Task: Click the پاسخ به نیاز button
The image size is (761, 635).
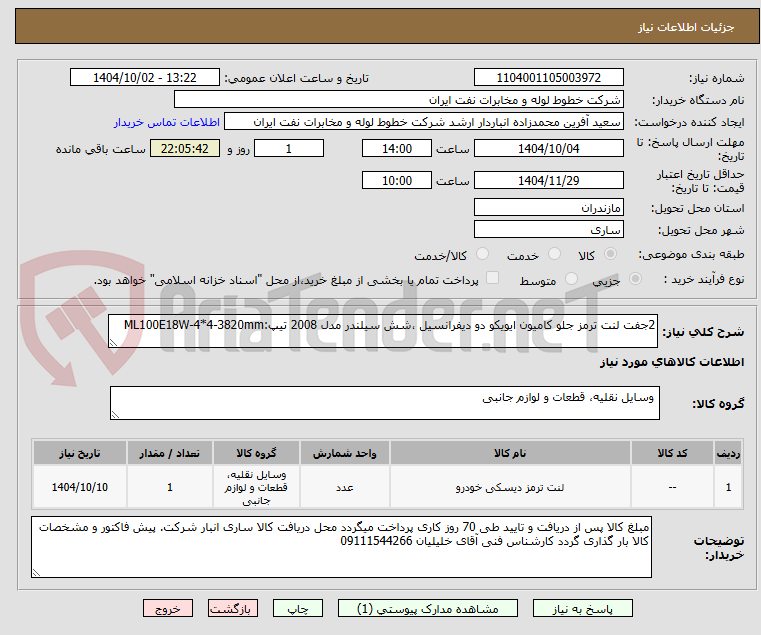Action: [583, 608]
